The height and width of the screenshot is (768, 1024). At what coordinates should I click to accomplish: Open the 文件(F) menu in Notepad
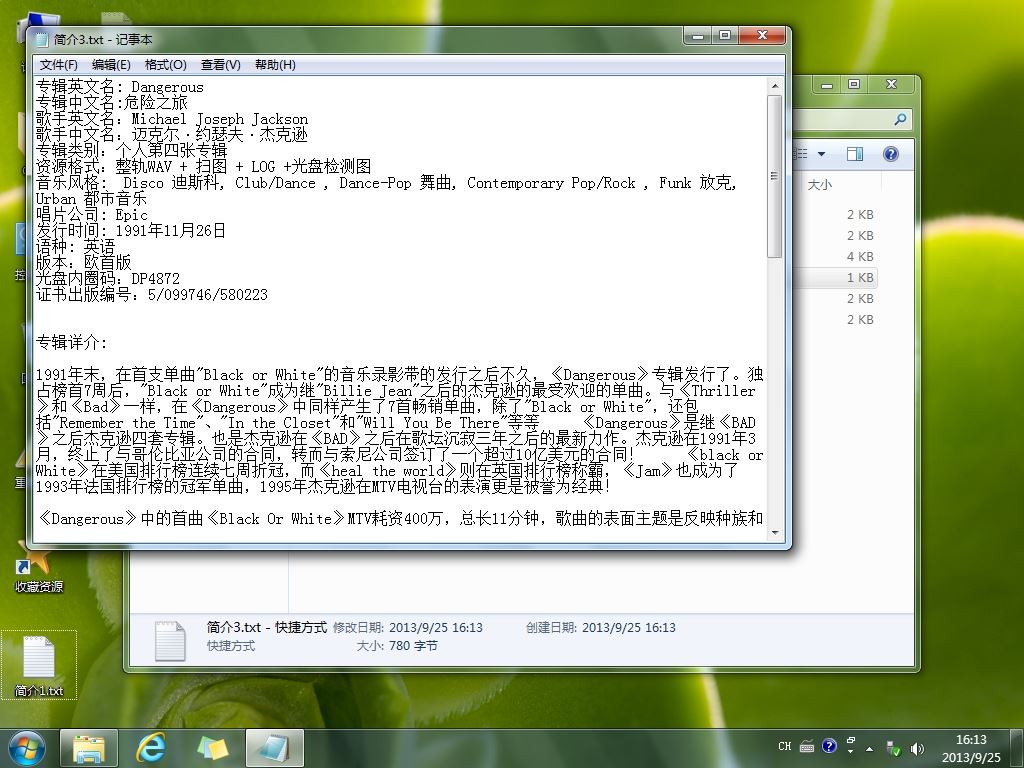(x=58, y=65)
